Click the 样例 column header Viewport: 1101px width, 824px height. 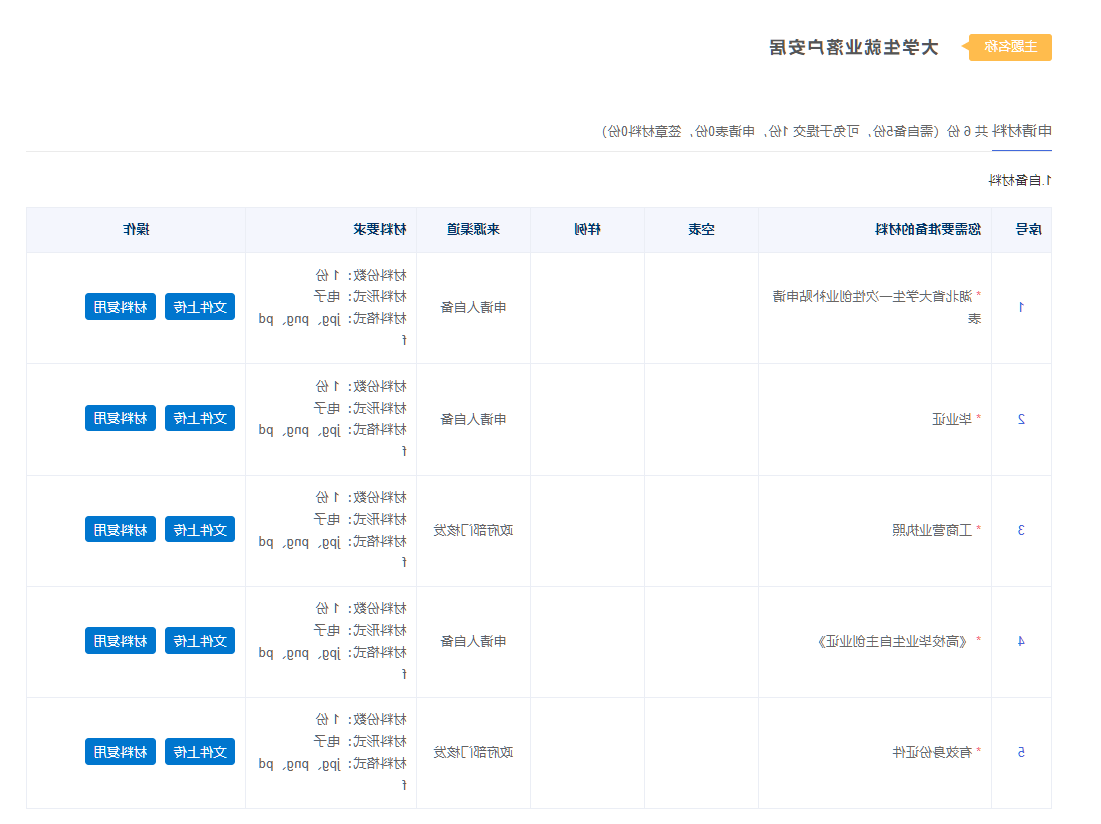pos(588,230)
